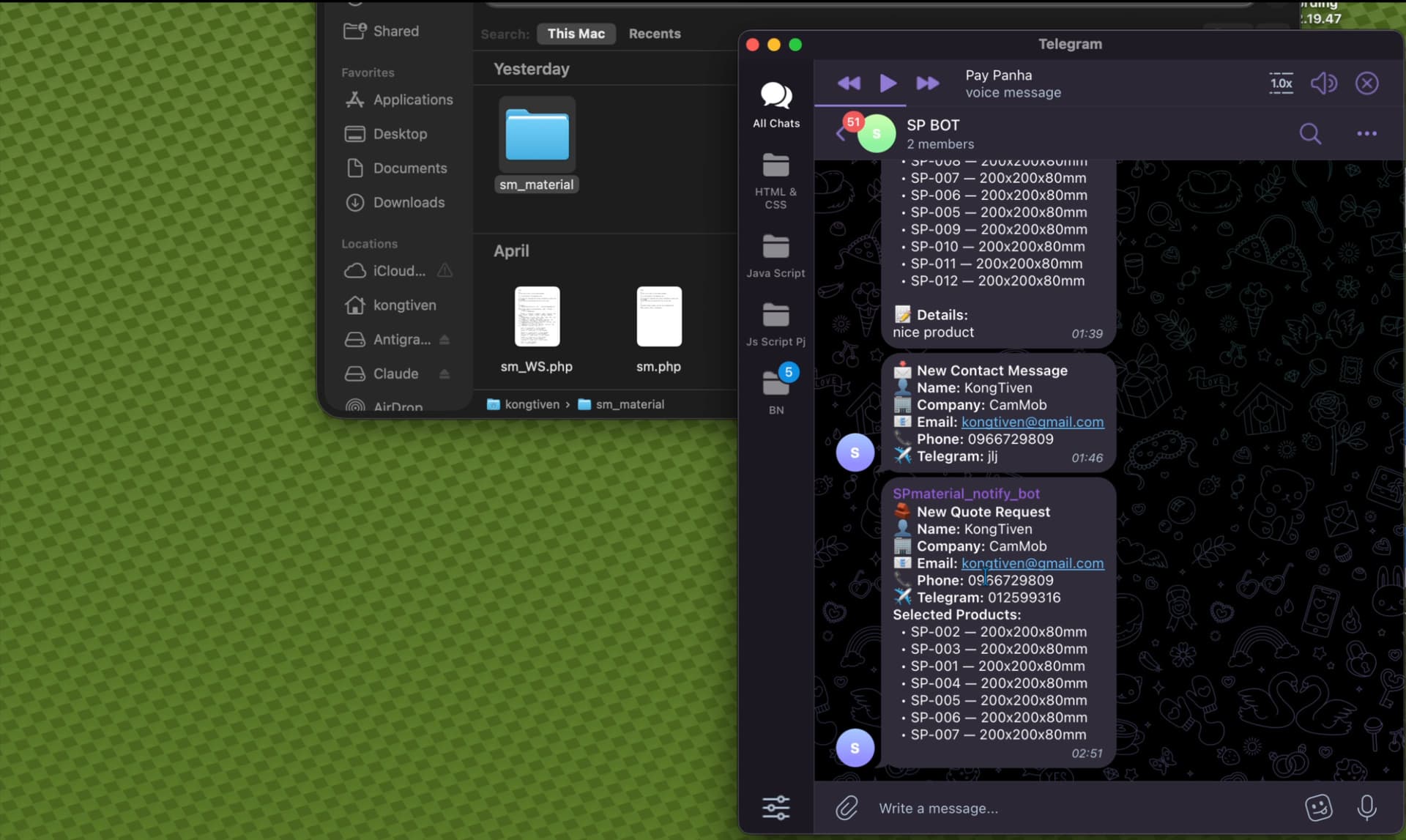Play the Pay Panha voice message
The image size is (1406, 840).
(888, 83)
